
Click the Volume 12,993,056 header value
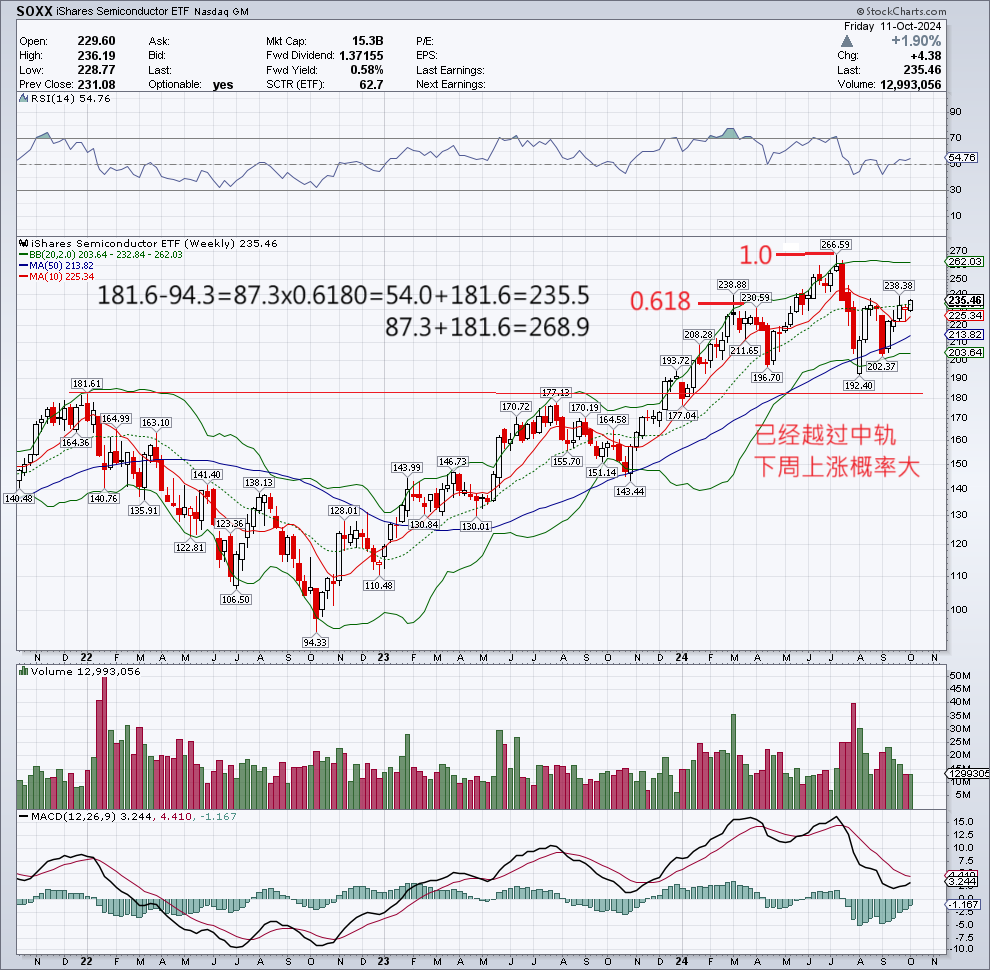point(910,85)
